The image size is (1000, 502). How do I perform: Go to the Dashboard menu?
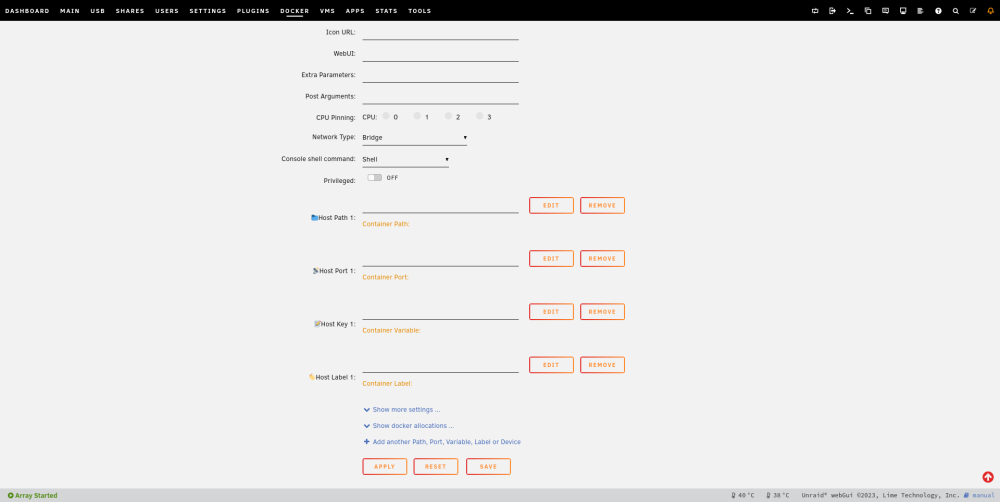(27, 11)
